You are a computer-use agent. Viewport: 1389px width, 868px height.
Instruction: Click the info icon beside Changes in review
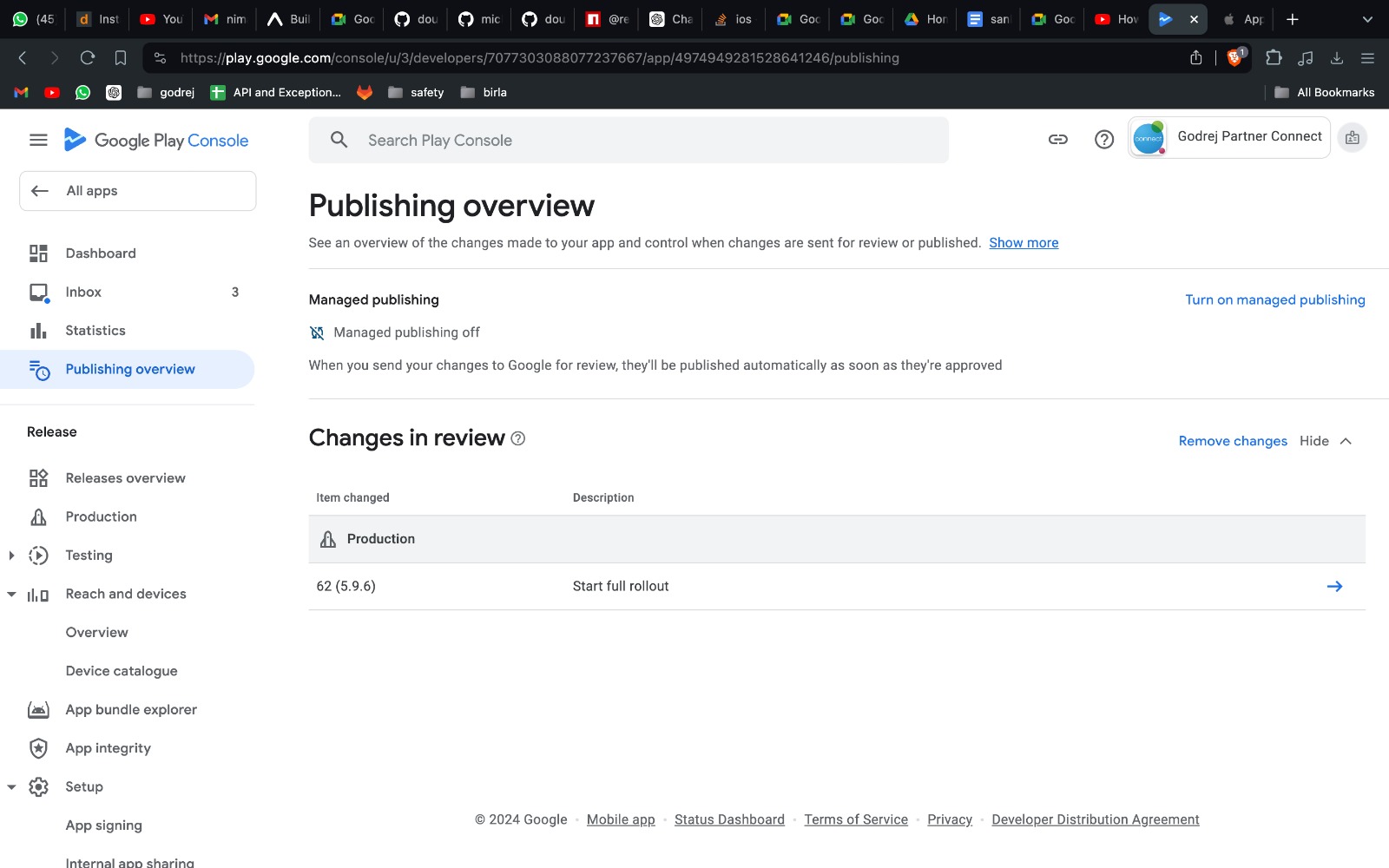[x=518, y=439]
